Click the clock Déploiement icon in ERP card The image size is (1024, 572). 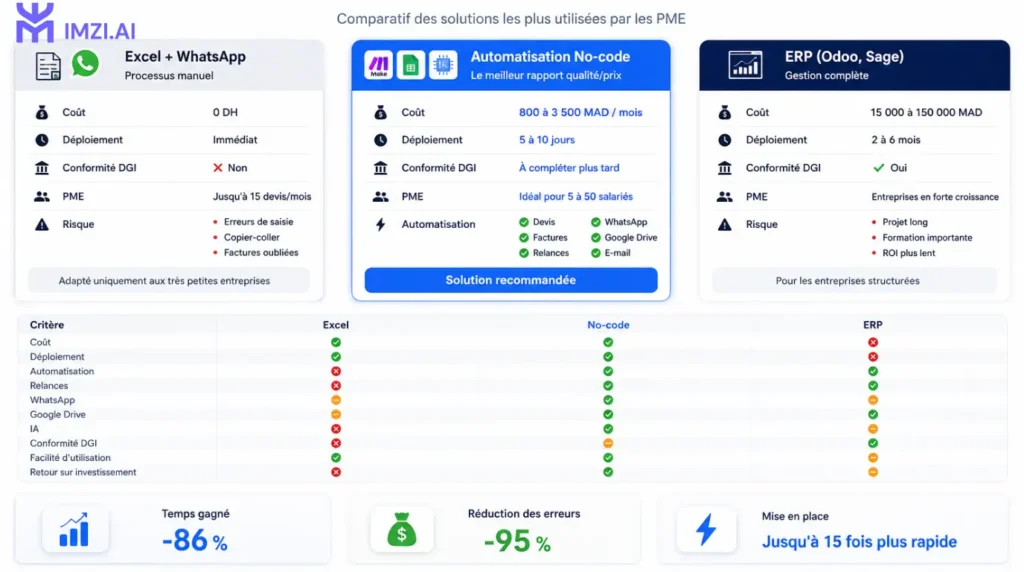click(725, 140)
